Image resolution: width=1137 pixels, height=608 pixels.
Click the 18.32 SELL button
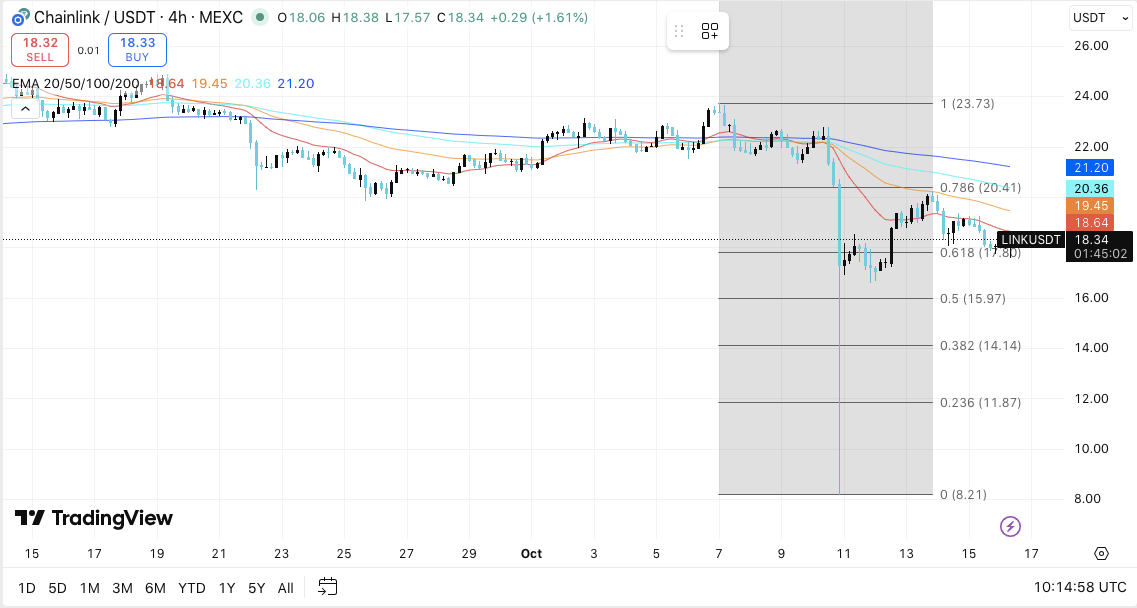tap(39, 50)
